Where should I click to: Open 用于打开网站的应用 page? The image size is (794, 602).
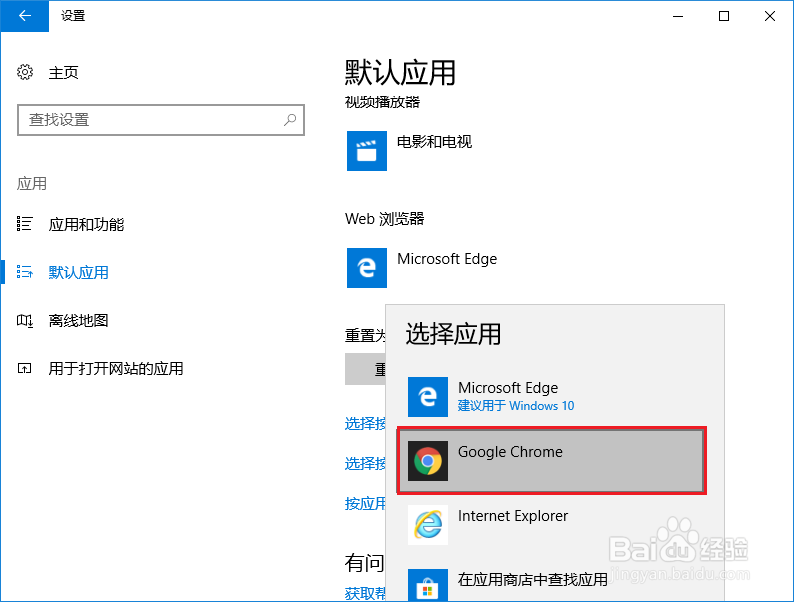[116, 369]
